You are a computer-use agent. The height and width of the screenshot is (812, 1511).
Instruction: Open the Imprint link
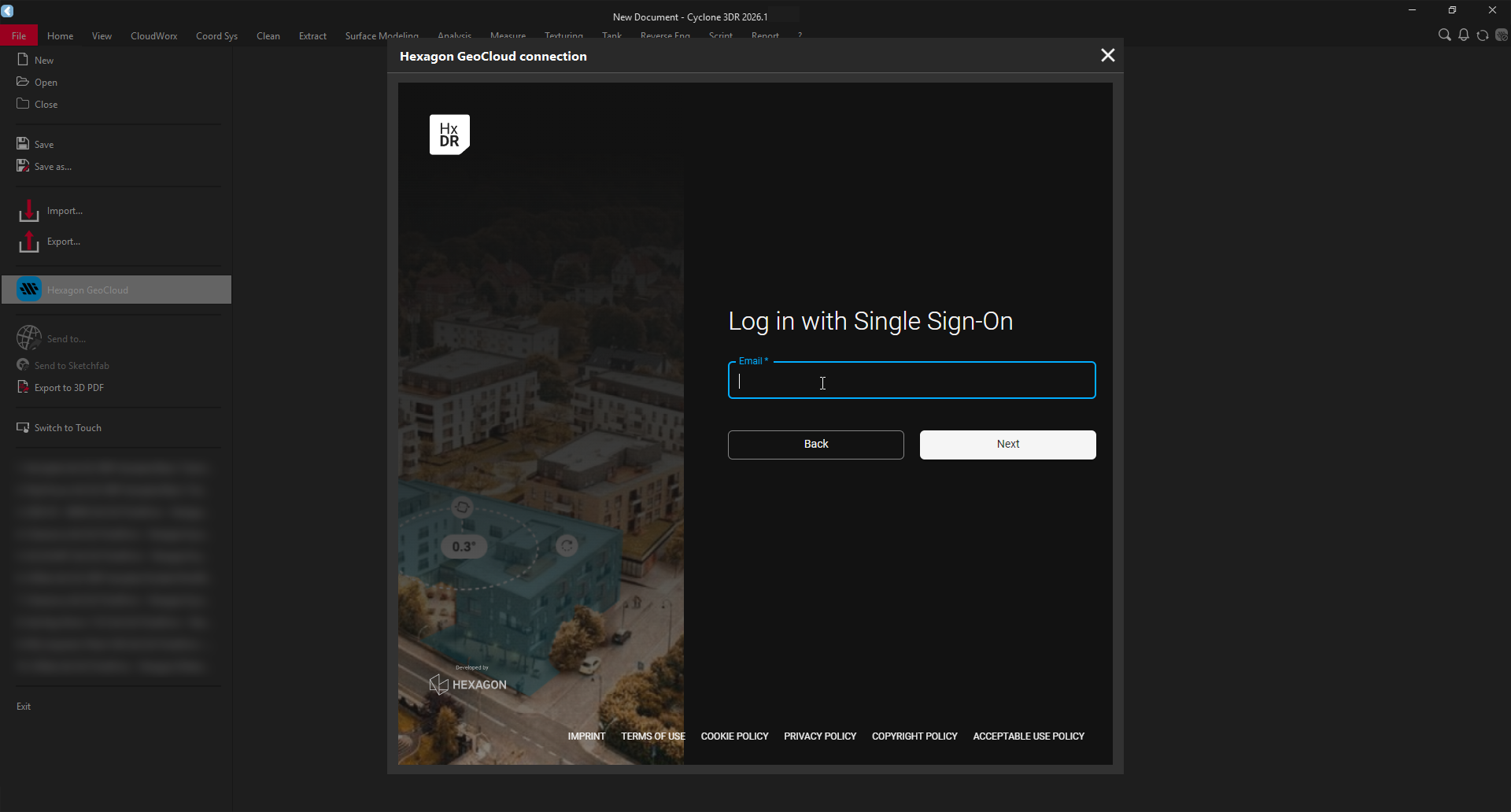tap(587, 736)
